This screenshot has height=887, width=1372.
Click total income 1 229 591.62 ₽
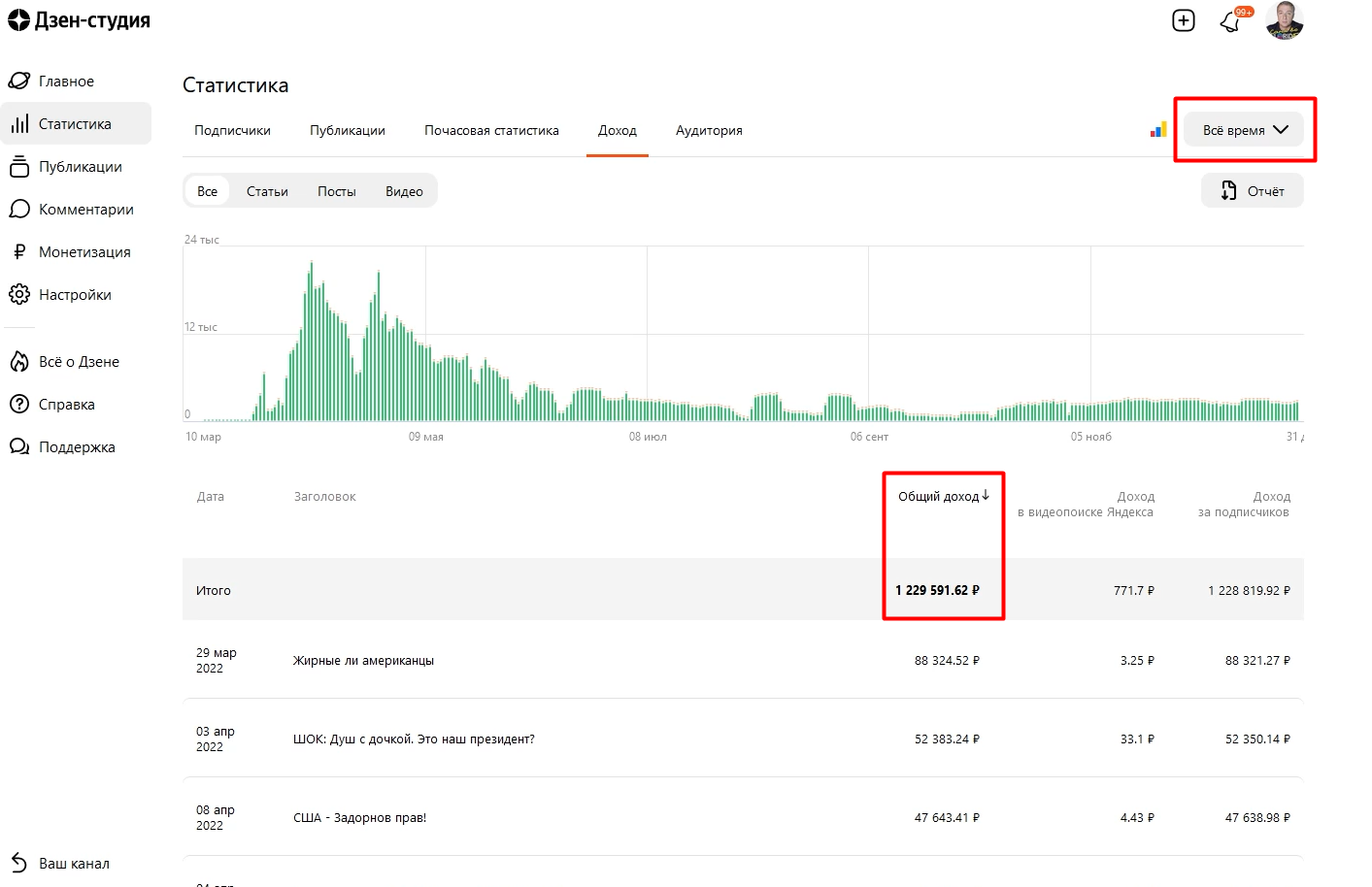937,590
